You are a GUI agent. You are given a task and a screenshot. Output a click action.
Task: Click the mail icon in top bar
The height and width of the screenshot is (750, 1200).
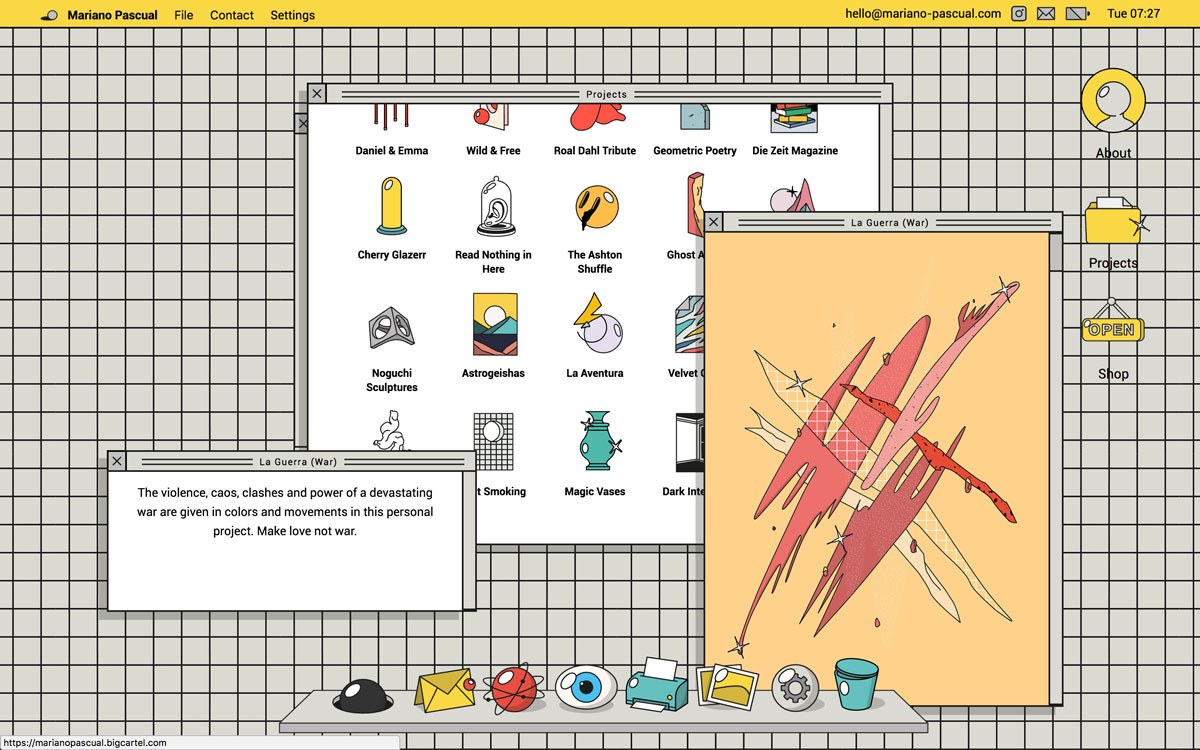click(x=1046, y=14)
